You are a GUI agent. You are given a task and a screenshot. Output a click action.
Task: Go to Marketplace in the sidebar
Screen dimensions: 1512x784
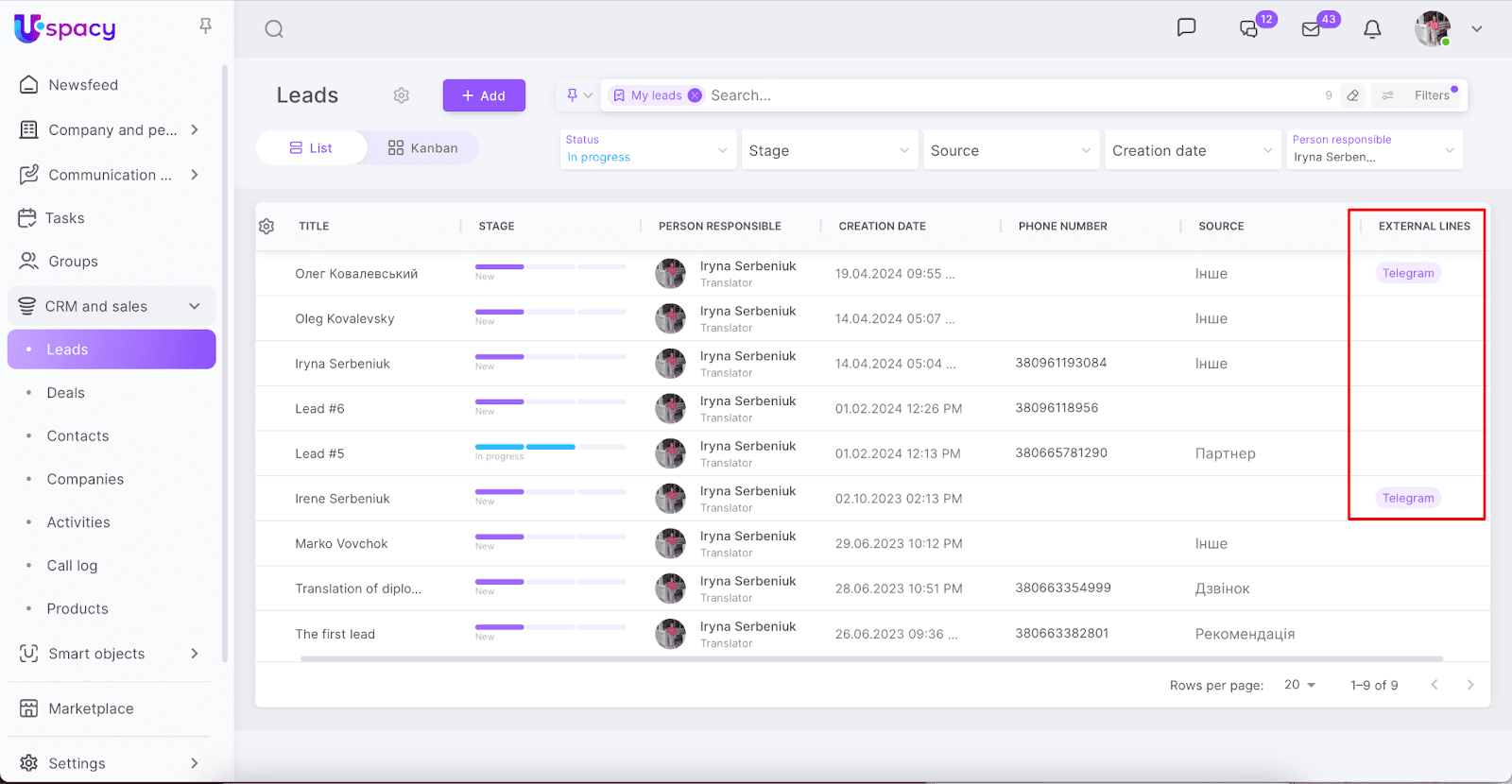point(91,708)
